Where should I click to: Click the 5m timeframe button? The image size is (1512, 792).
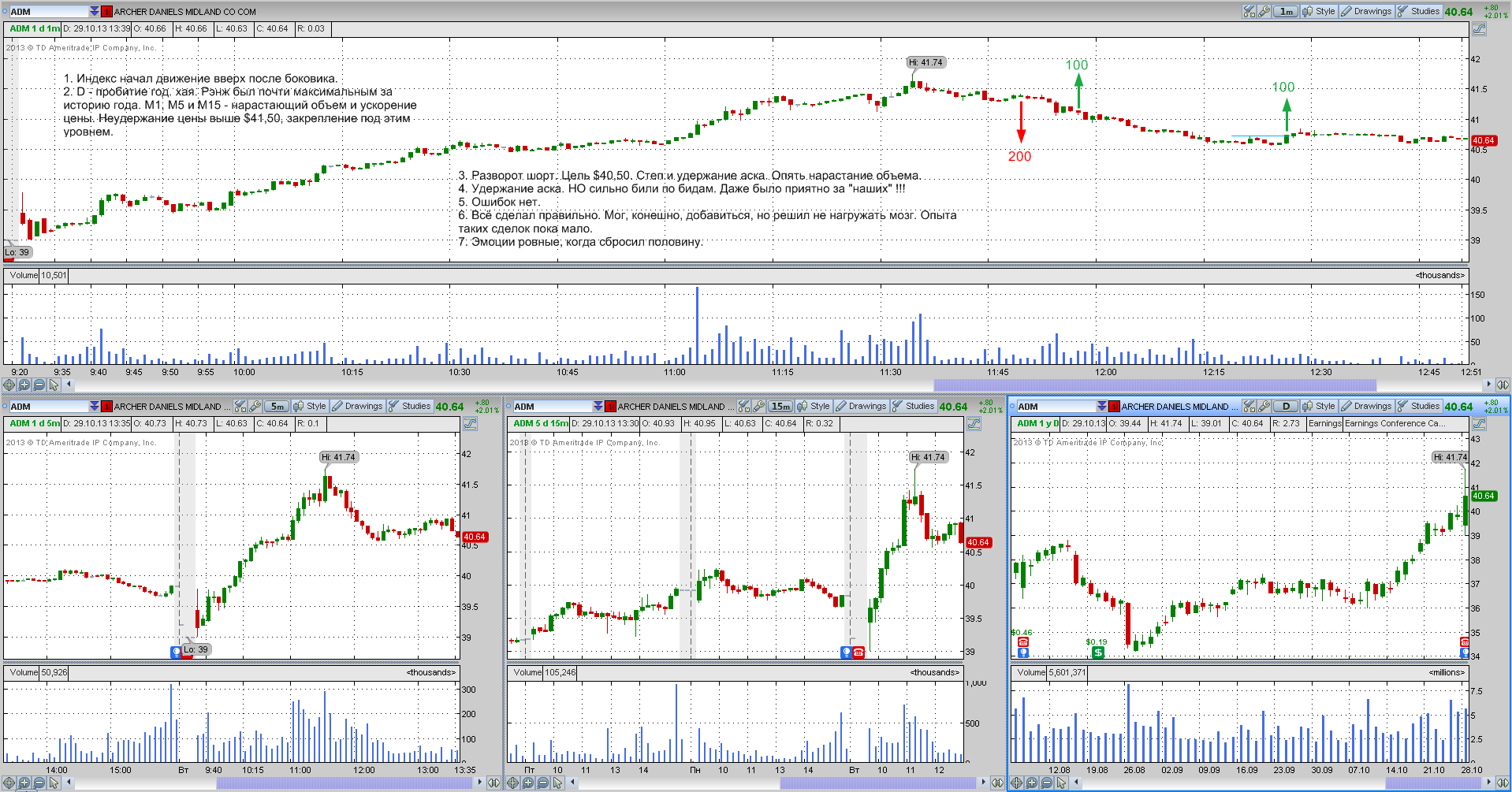click(x=277, y=407)
